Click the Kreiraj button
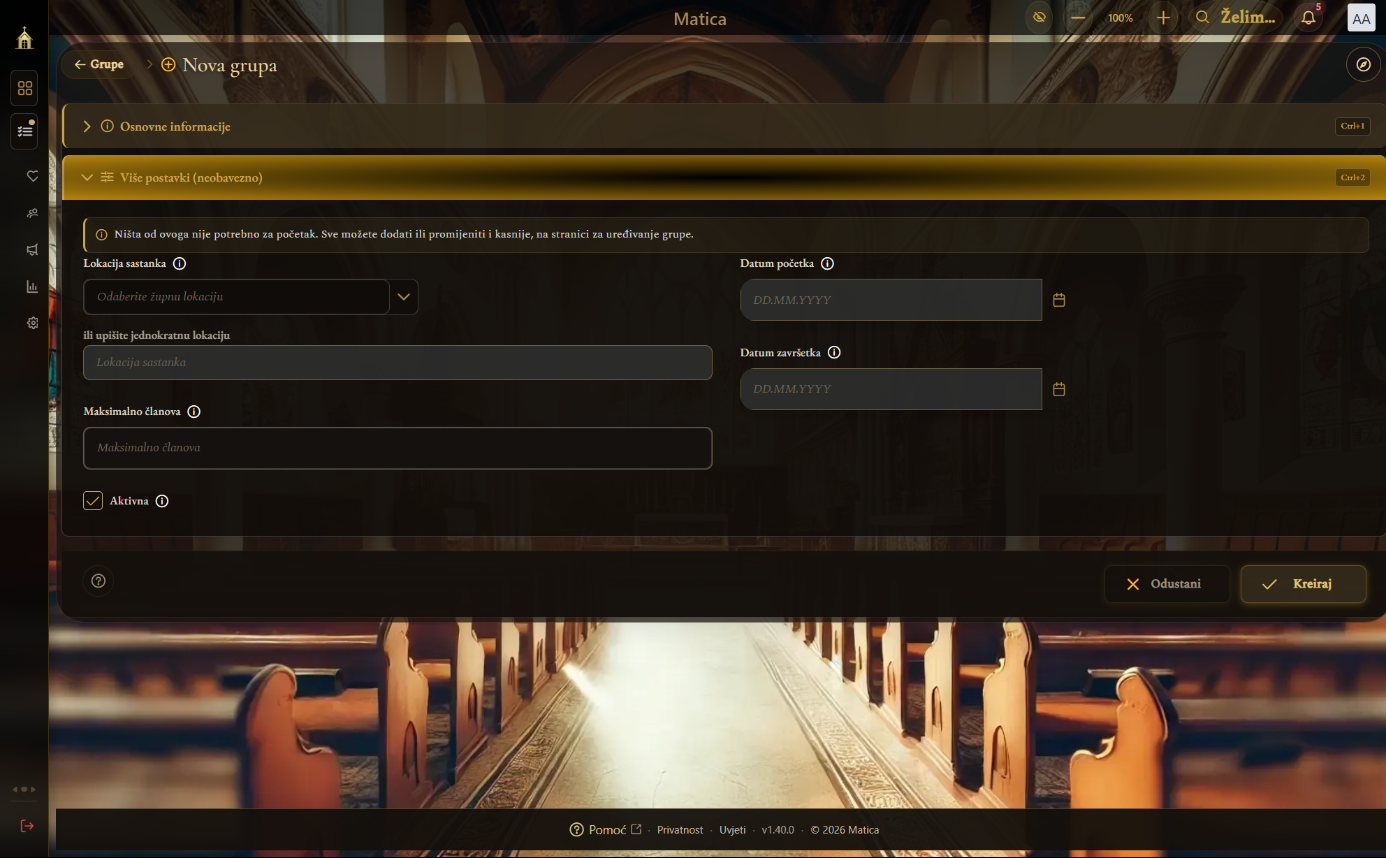The width and height of the screenshot is (1386, 858). 1303,584
